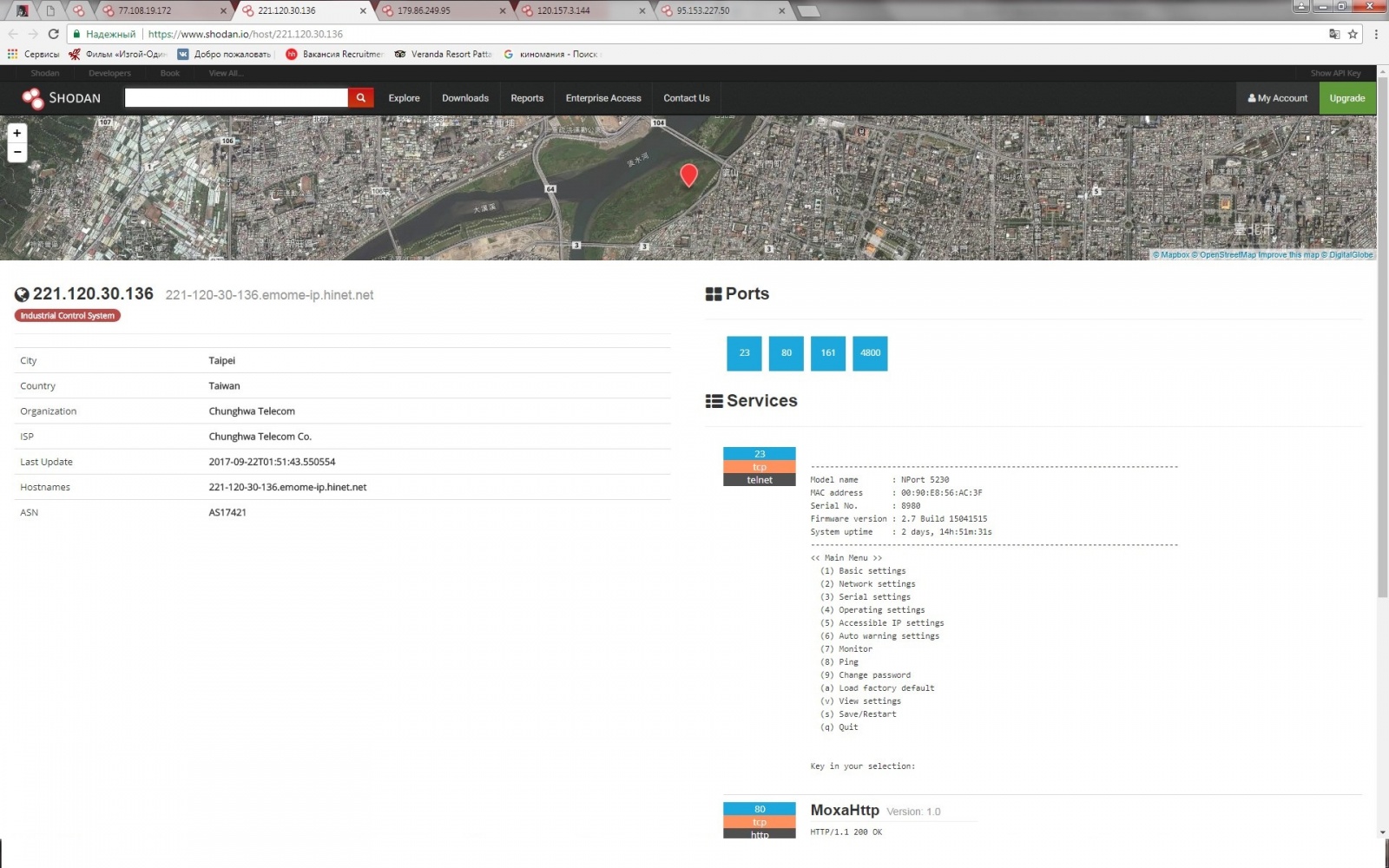
Task: Switch to the 120.157.3.144 tab
Action: (x=582, y=11)
